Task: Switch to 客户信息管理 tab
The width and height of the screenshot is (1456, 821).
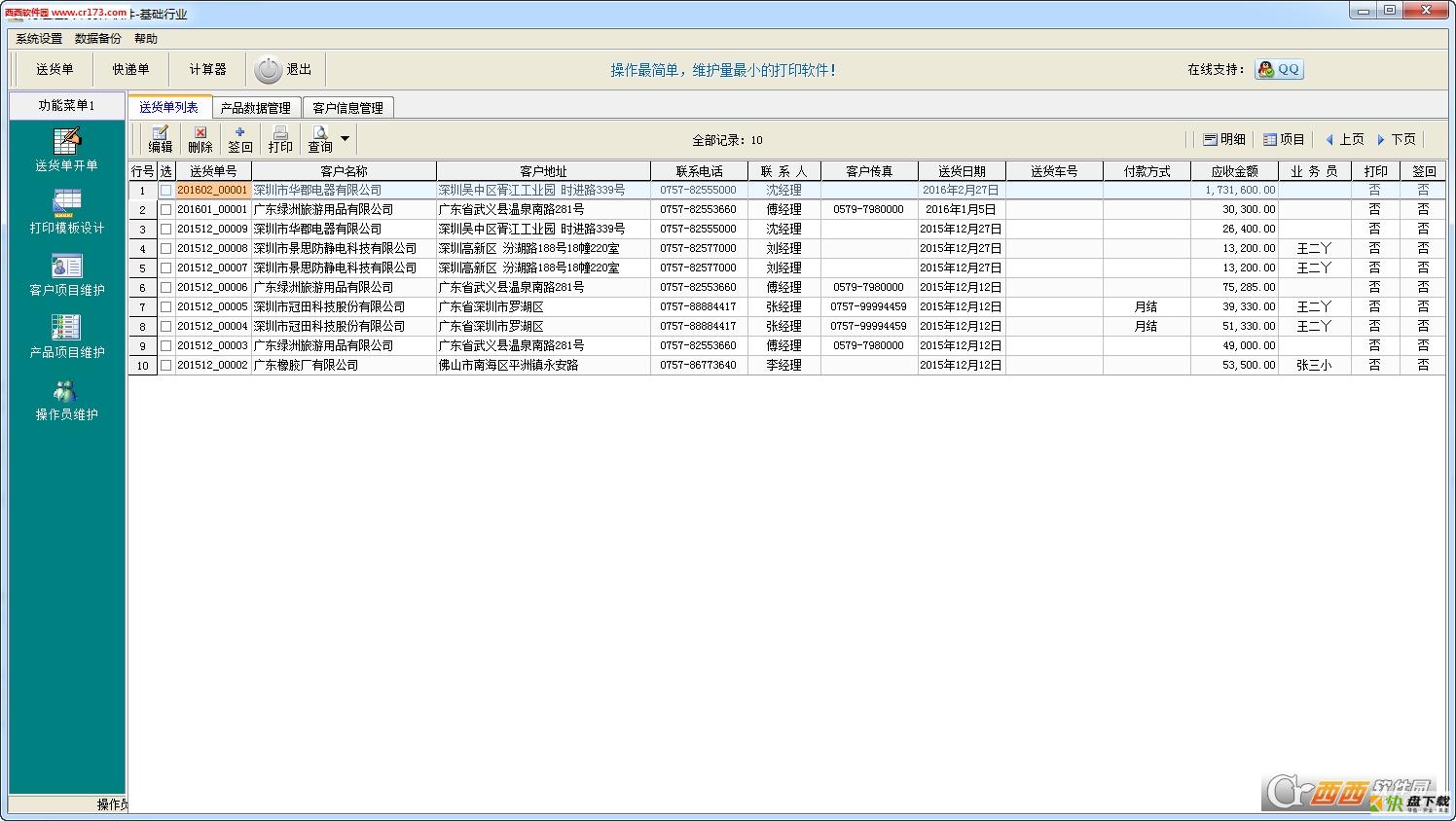Action: 347,108
